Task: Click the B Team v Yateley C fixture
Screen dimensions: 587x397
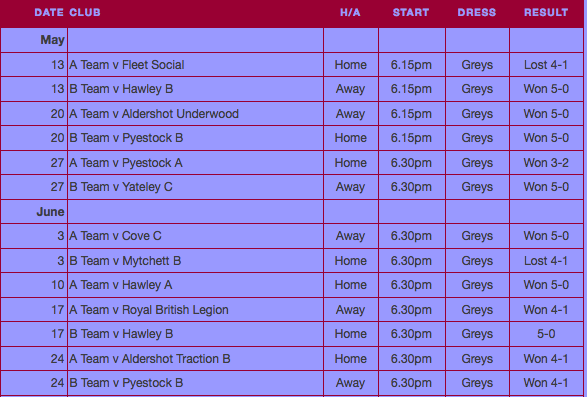Action: click(121, 187)
